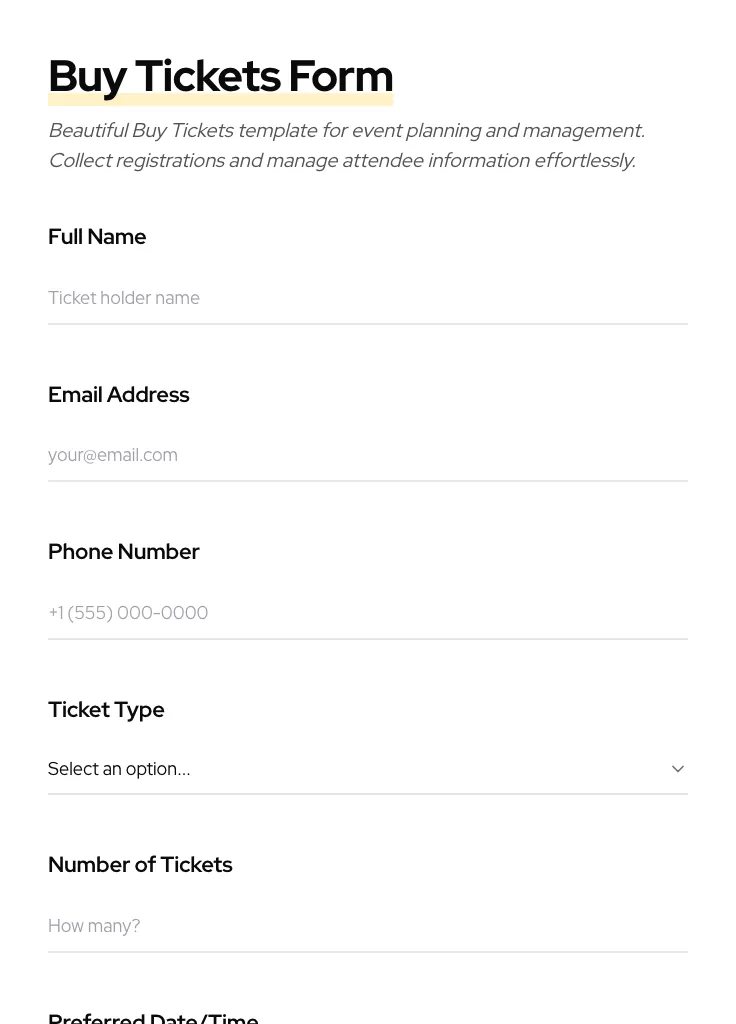The height and width of the screenshot is (1024, 736).
Task: Select the 'Phone Number' label text
Action: pyautogui.click(x=123, y=552)
